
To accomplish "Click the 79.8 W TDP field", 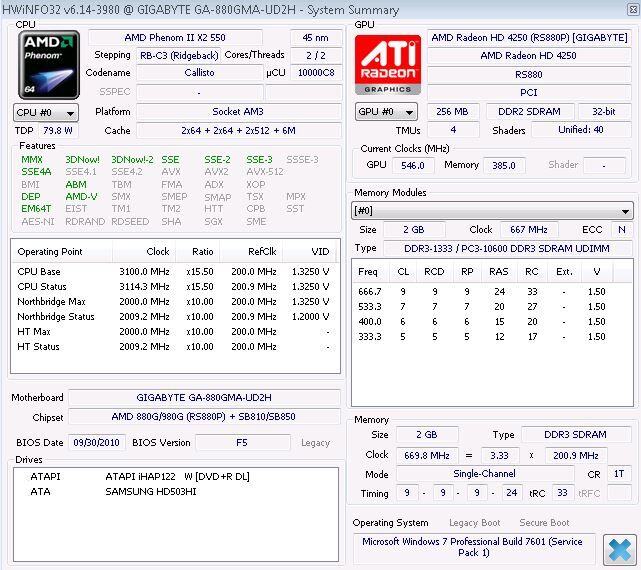I will coord(58,131).
